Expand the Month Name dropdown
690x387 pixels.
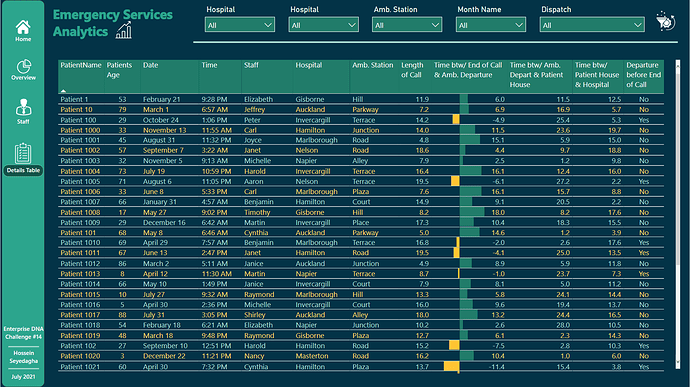[x=491, y=25]
